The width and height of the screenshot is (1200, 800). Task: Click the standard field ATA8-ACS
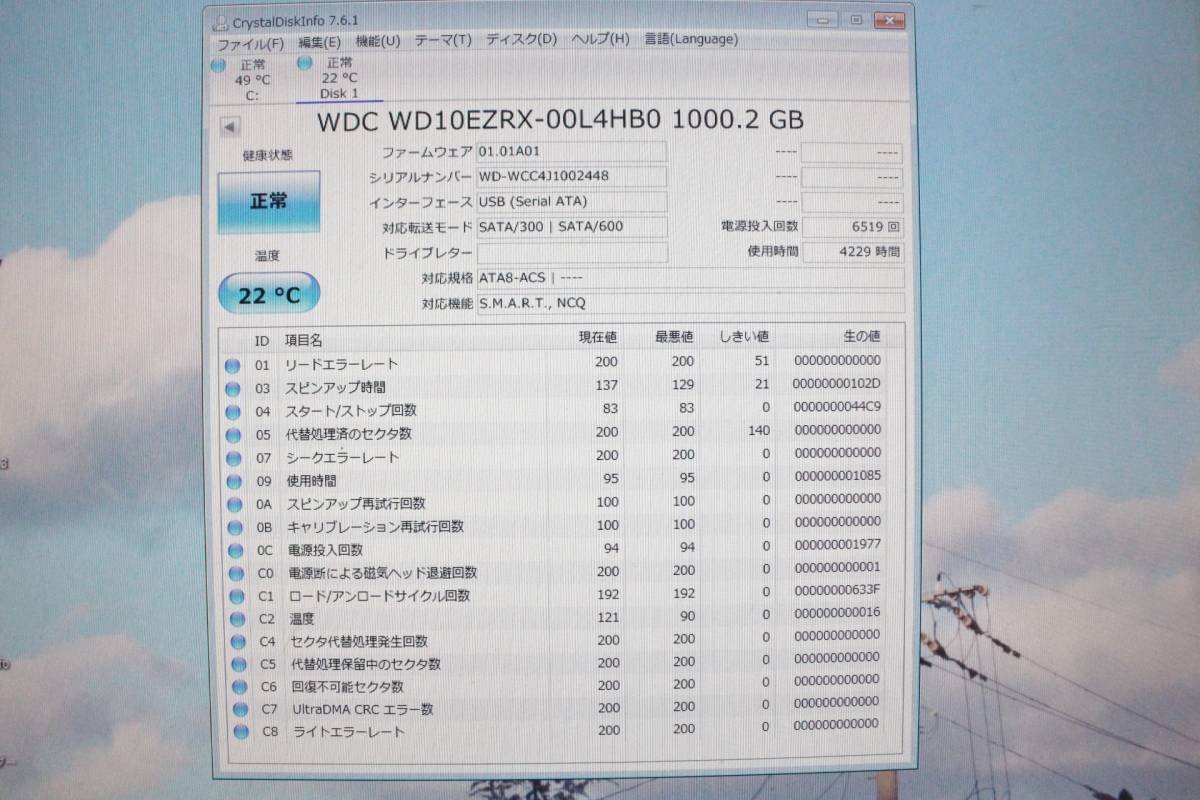(x=690, y=278)
